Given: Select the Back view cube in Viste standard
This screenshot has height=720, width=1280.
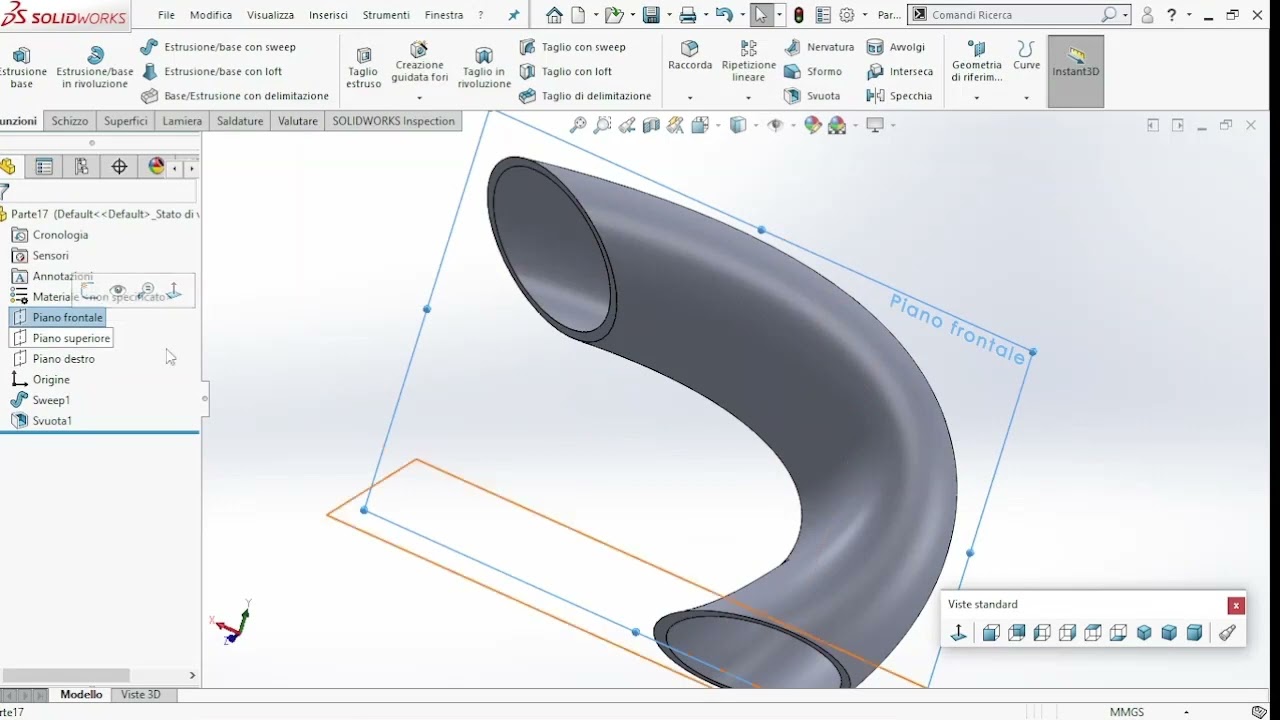Looking at the screenshot, I should pyautogui.click(x=1017, y=632).
